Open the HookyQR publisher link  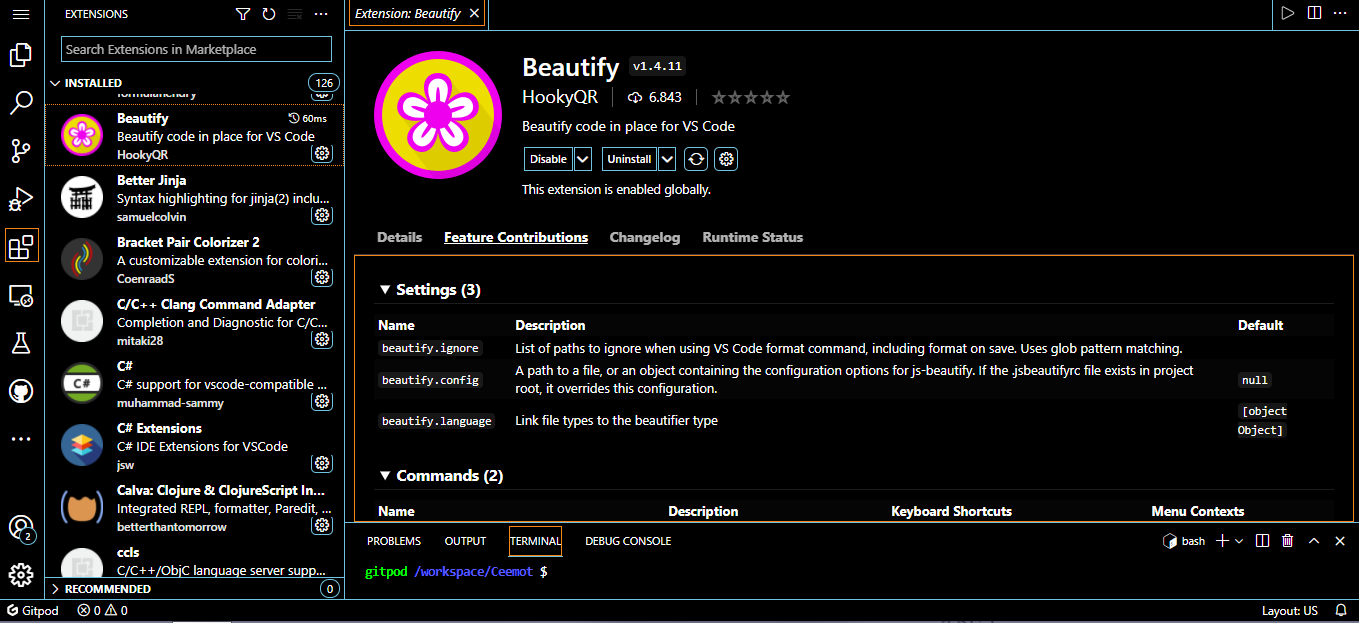[560, 97]
